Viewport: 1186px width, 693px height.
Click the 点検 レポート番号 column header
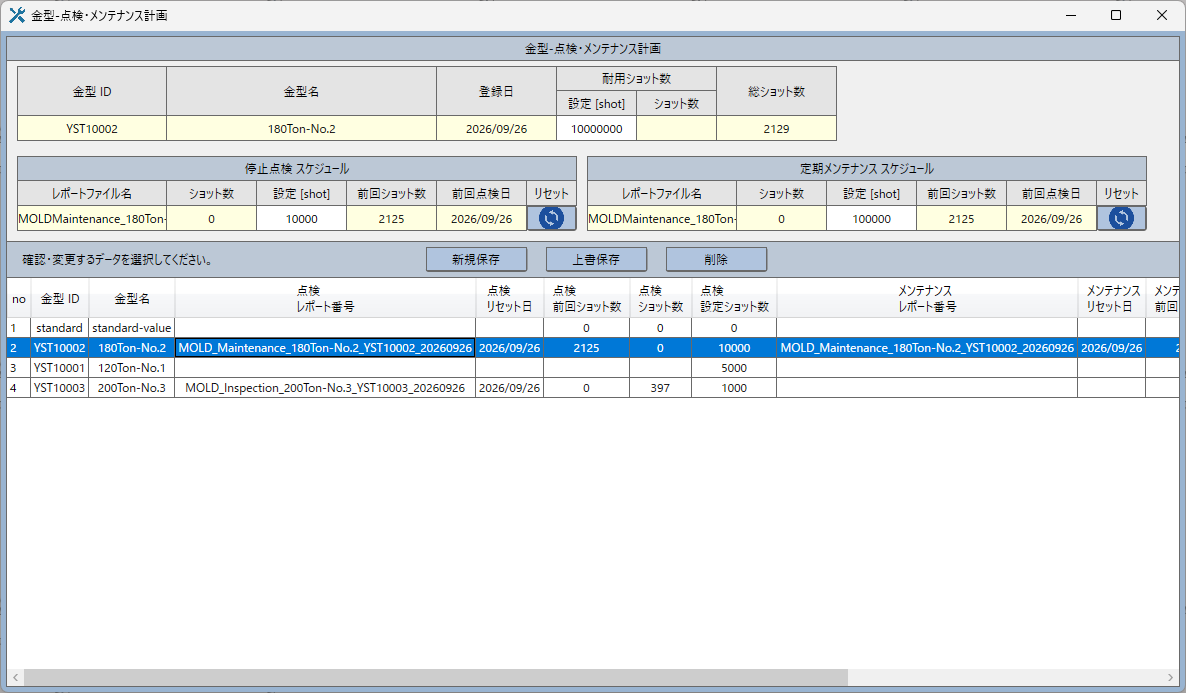pos(325,299)
